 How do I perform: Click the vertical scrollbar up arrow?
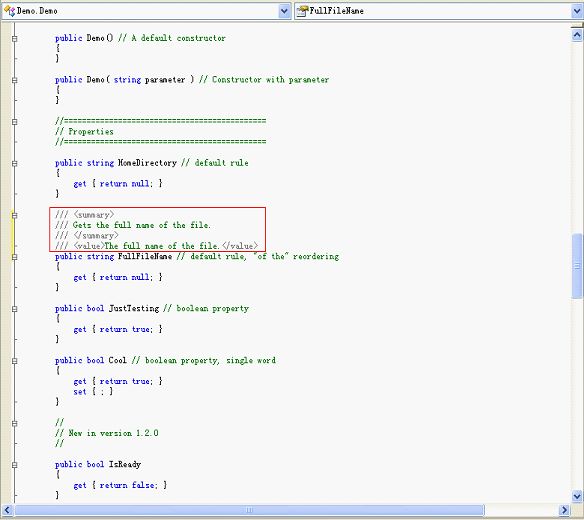(577, 35)
